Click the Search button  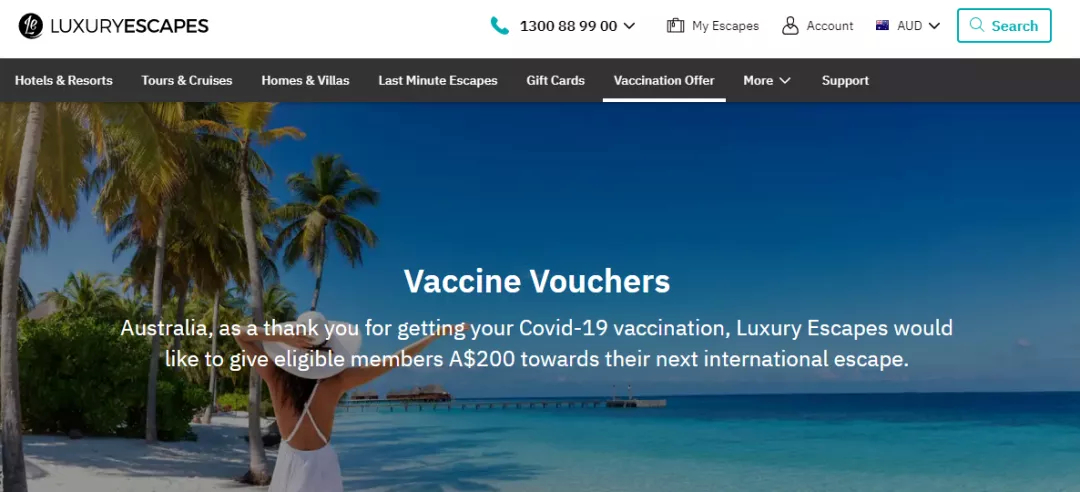[1004, 25]
